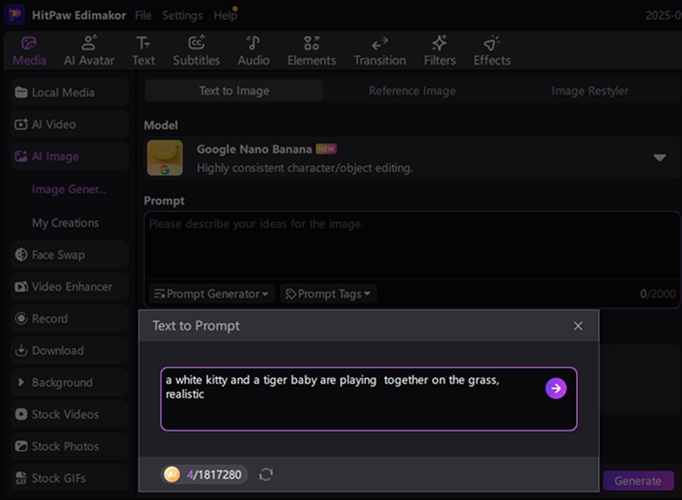Open AI Video in sidebar
Viewport: 682px width, 500px height.
[x=70, y=124]
